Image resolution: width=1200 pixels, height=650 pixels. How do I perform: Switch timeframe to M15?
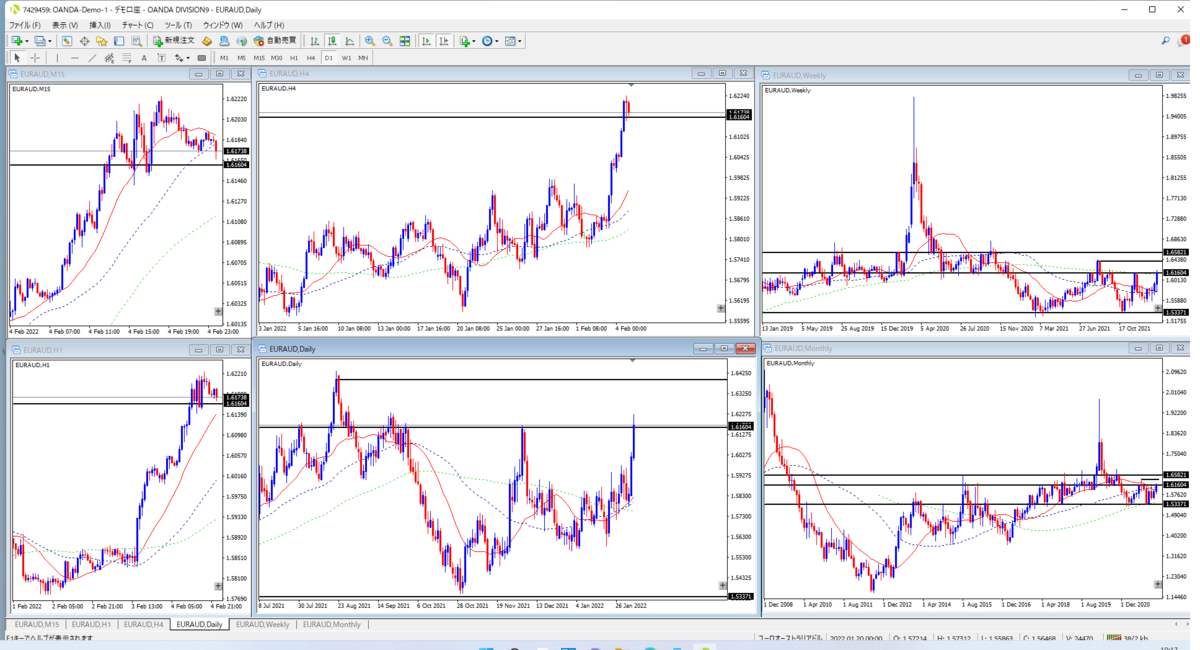259,58
